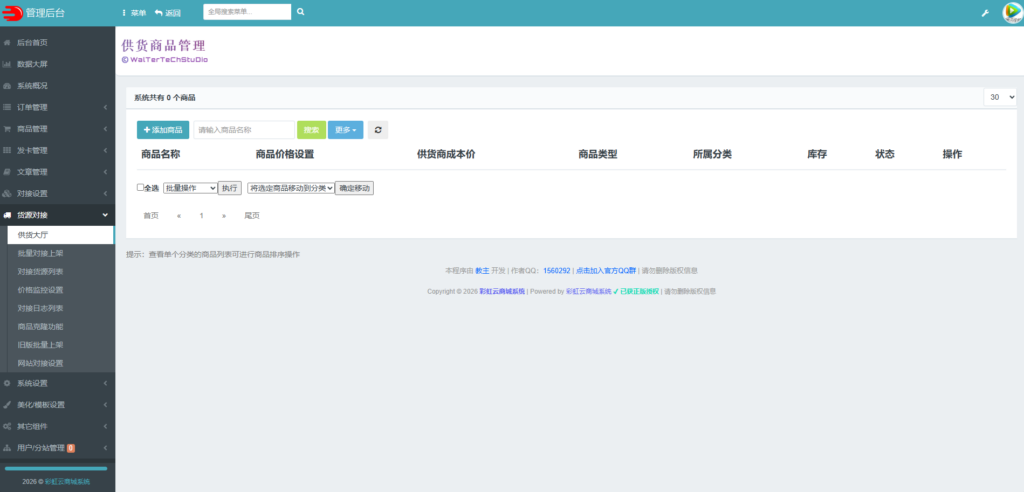Image resolution: width=1024 pixels, height=492 pixels.
Task: Click the global search magnifier icon
Action: (300, 12)
